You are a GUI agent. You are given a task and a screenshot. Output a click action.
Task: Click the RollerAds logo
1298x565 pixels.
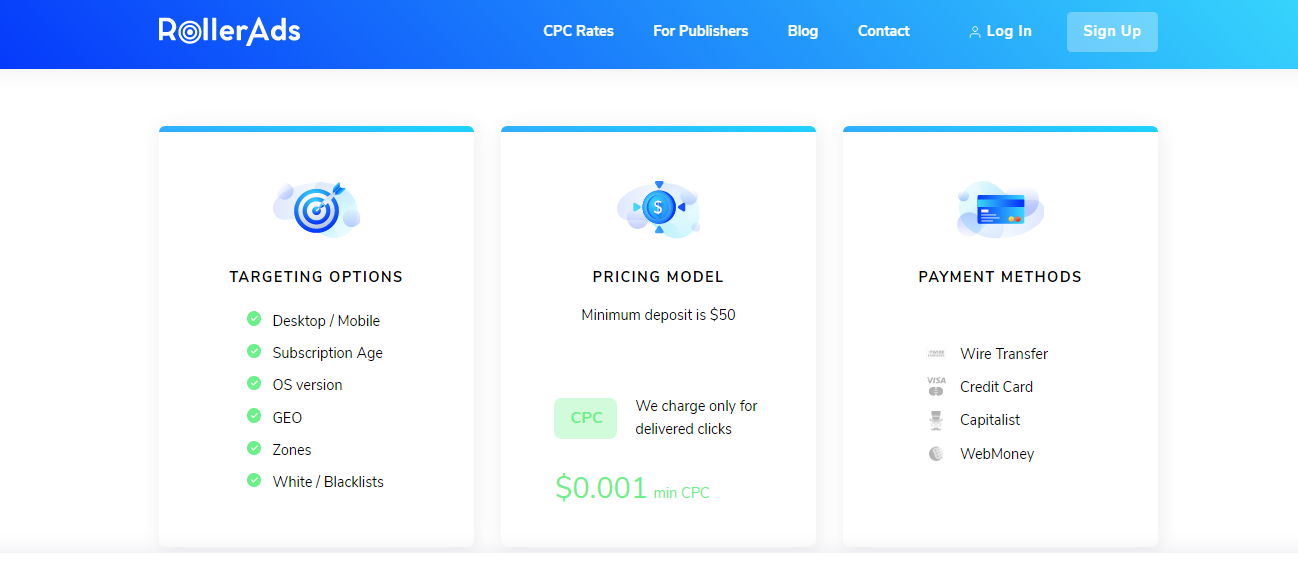coord(229,31)
